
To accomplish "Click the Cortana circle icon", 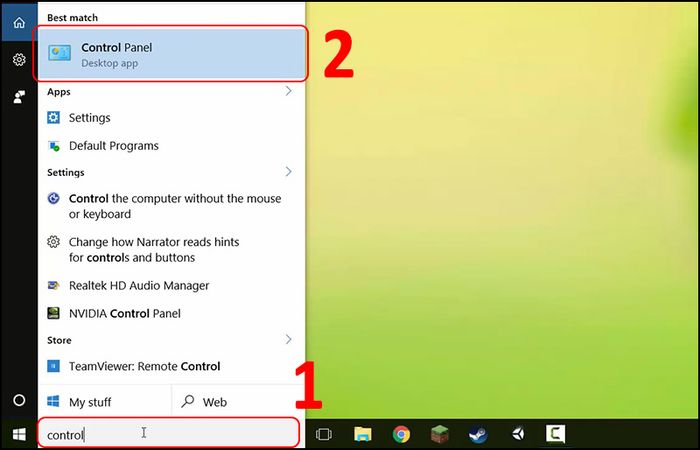I will point(19,400).
